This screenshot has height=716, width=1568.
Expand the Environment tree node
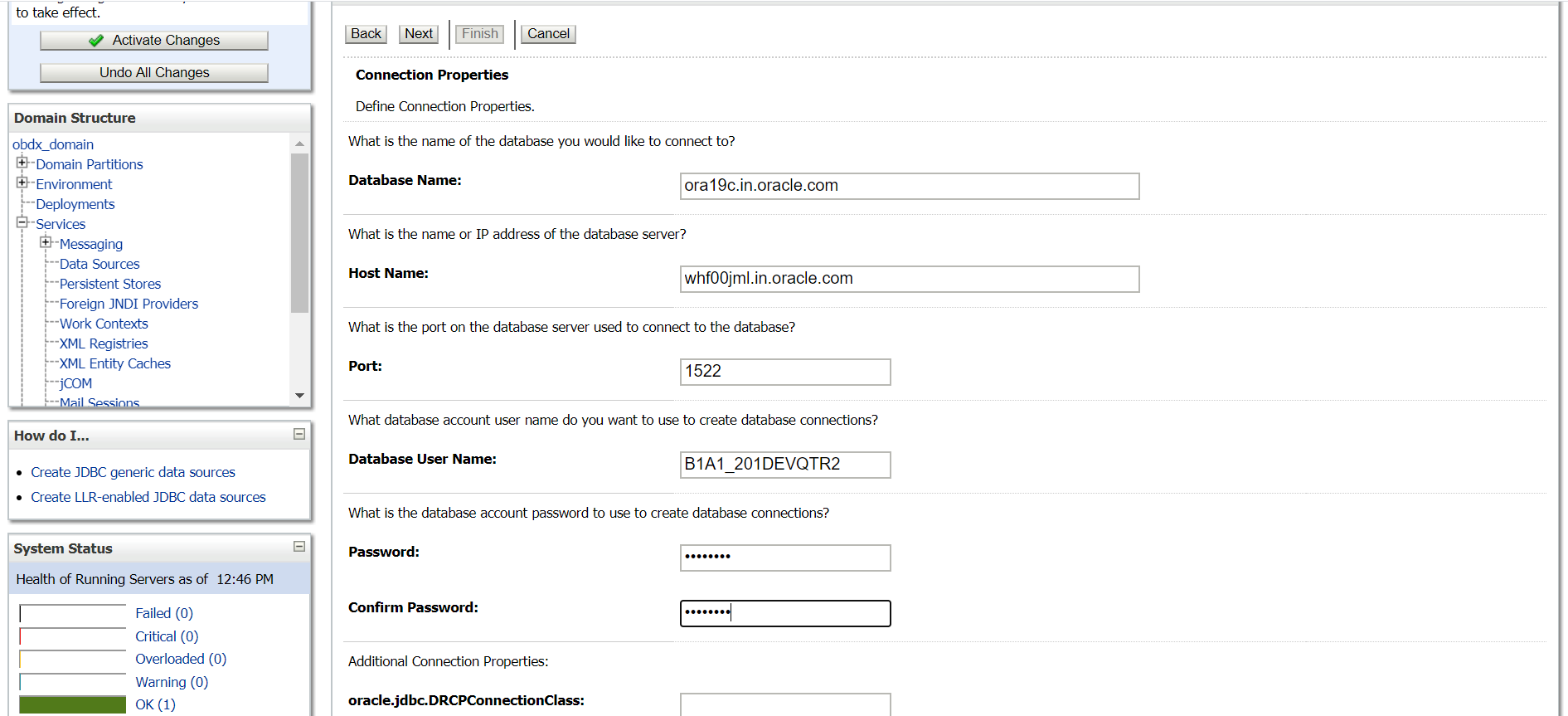coord(22,183)
